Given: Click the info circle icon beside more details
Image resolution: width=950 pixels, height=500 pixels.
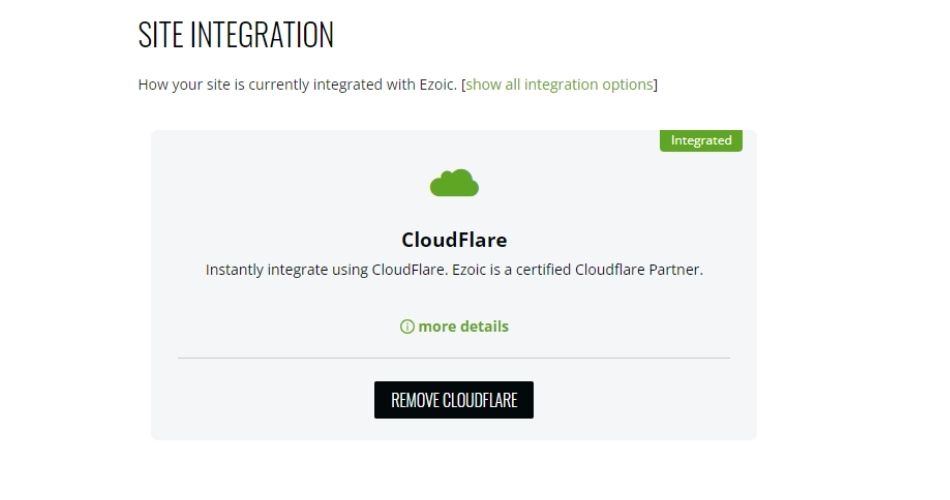Looking at the screenshot, I should [407, 327].
